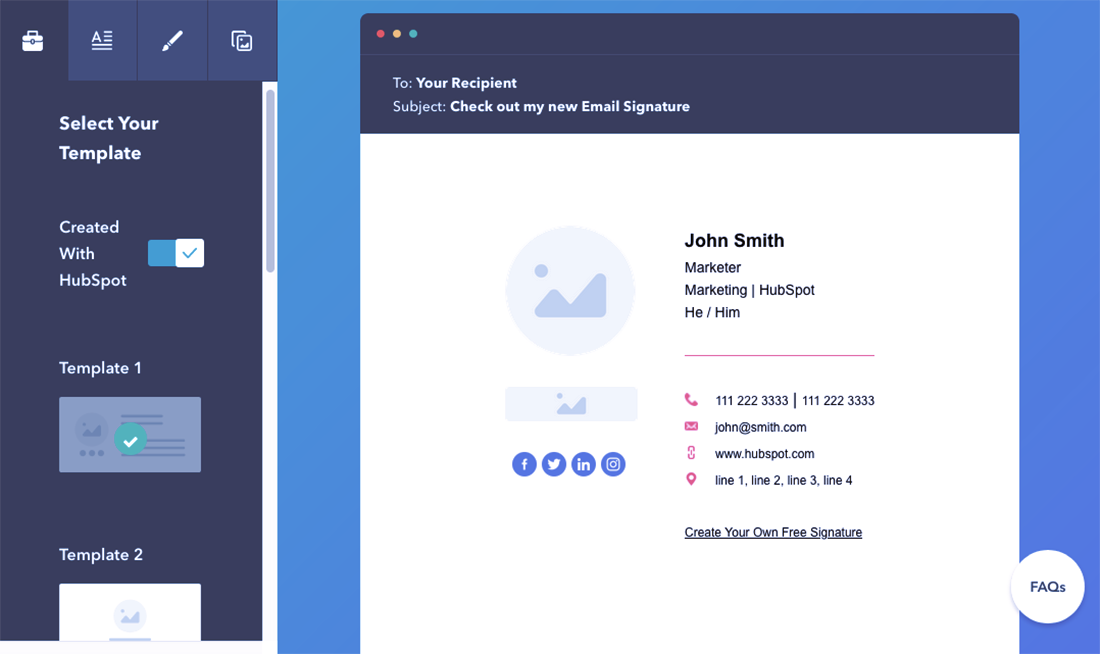Click the small logo image placeholder

click(571, 404)
